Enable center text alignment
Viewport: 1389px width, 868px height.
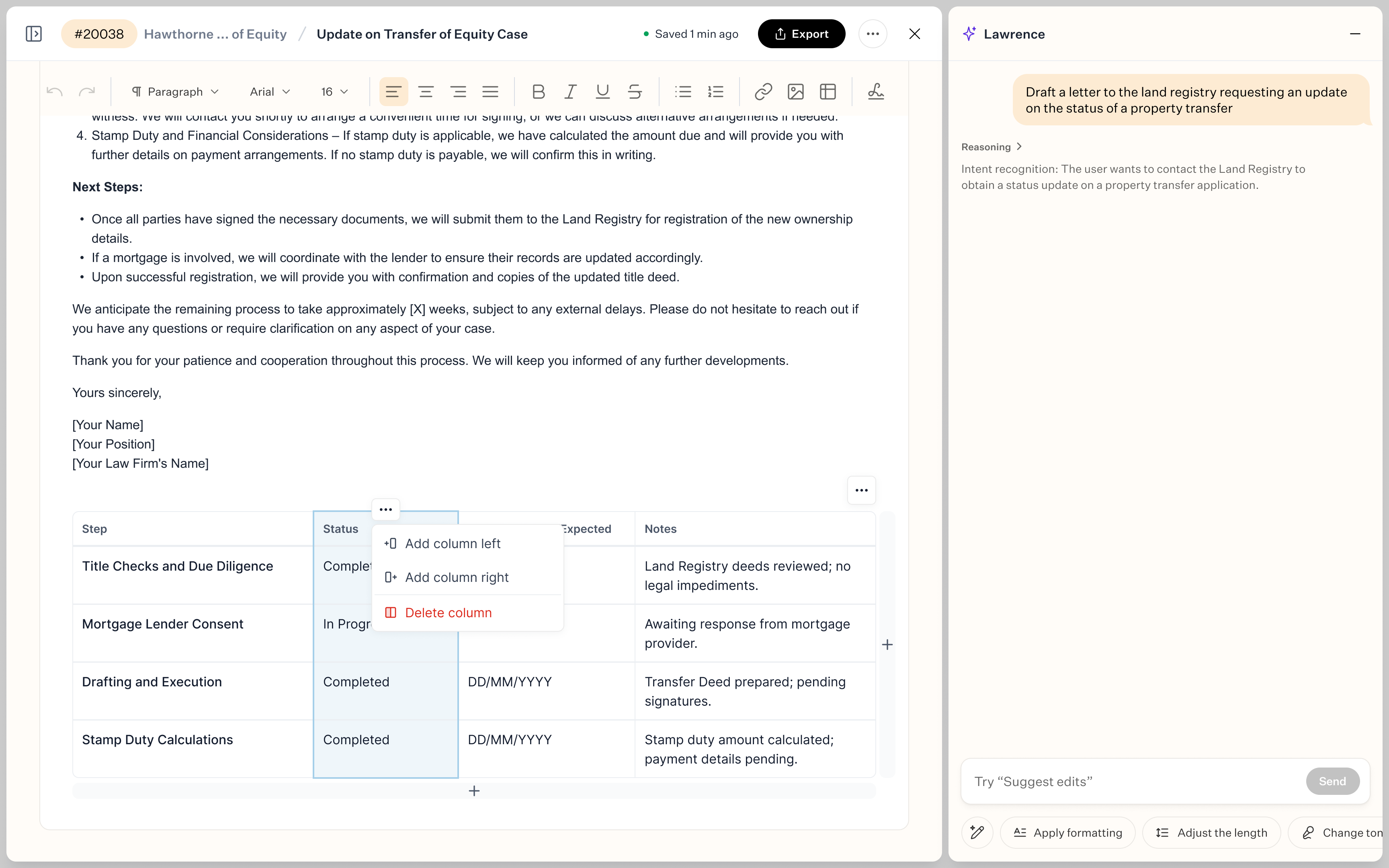pyautogui.click(x=425, y=92)
